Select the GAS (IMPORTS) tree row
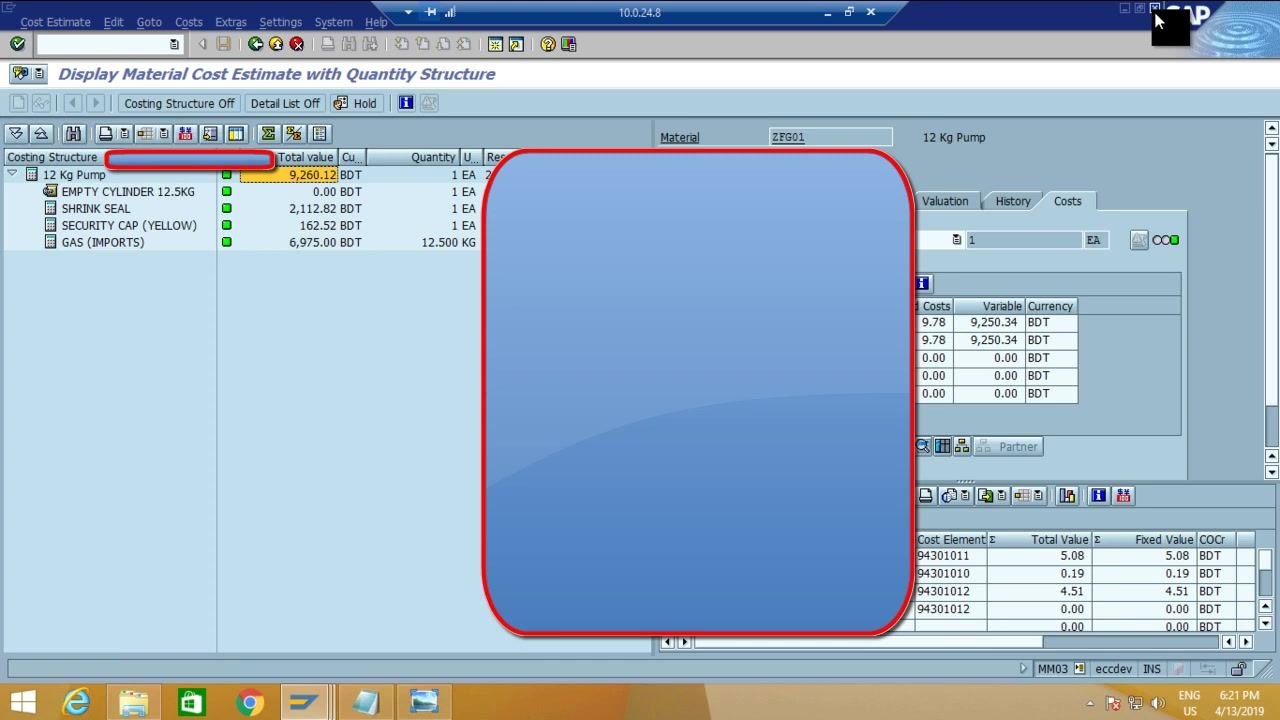 pos(102,242)
